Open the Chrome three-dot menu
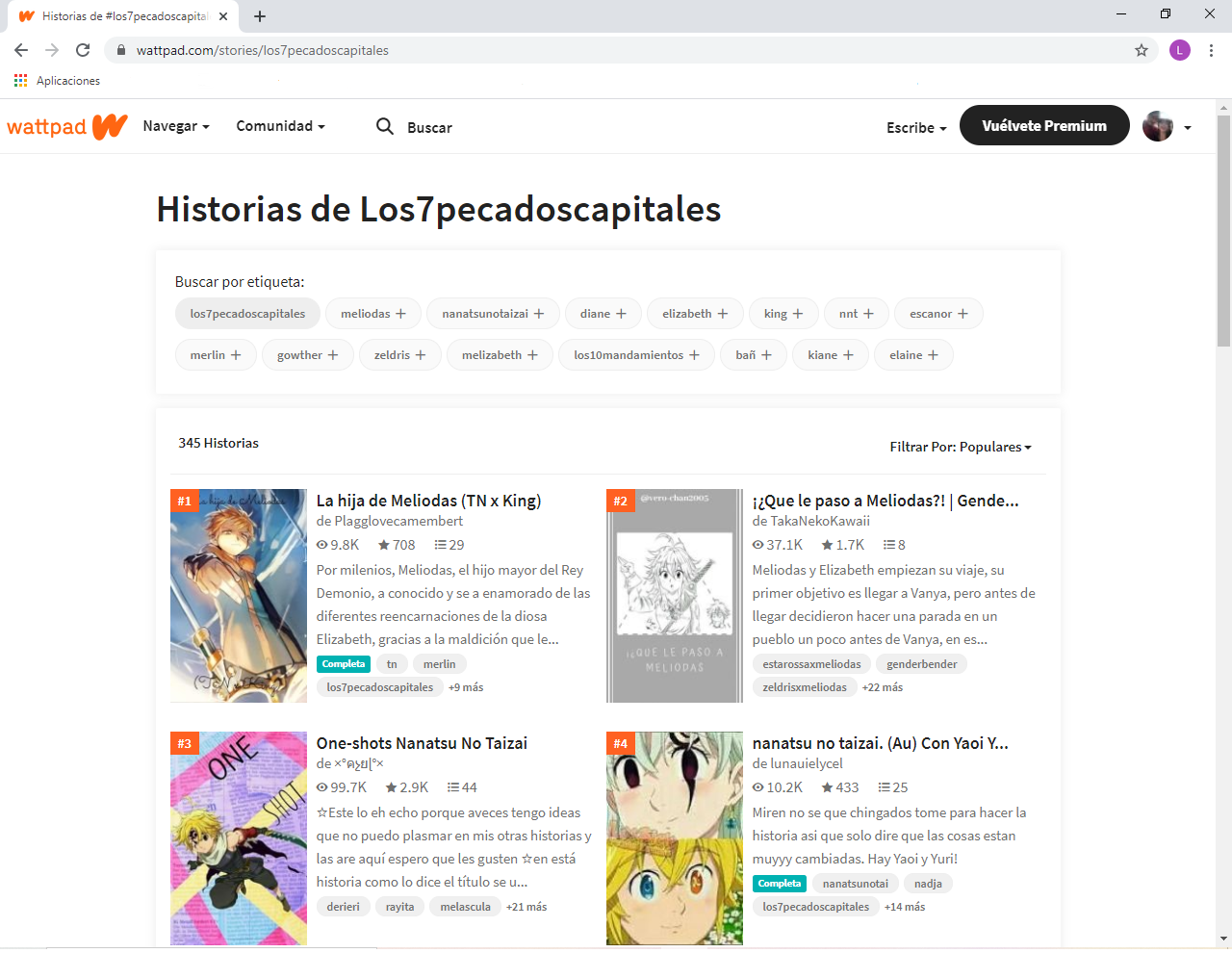Screen dimensions: 1232x953 pos(1211,50)
